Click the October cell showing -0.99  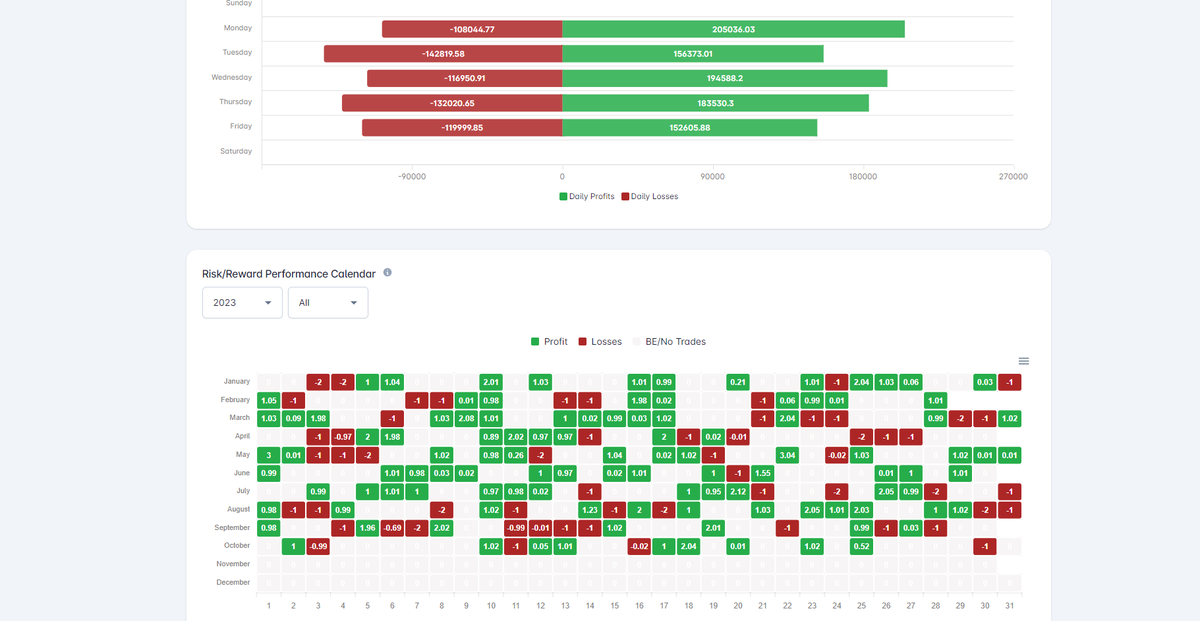tap(318, 546)
